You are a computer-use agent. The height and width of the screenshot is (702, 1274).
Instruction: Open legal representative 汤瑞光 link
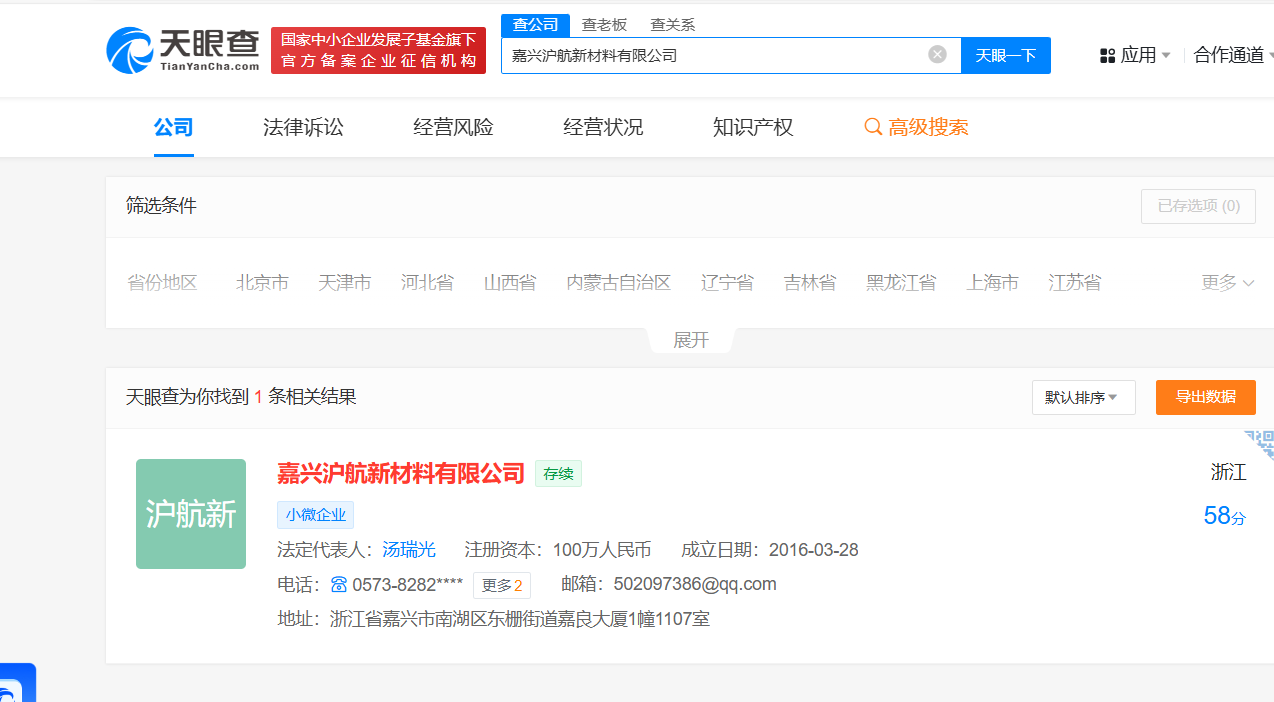pos(409,550)
